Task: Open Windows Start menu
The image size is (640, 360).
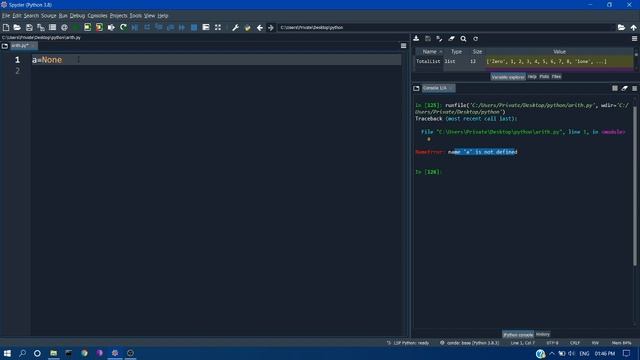Action: pos(7,353)
